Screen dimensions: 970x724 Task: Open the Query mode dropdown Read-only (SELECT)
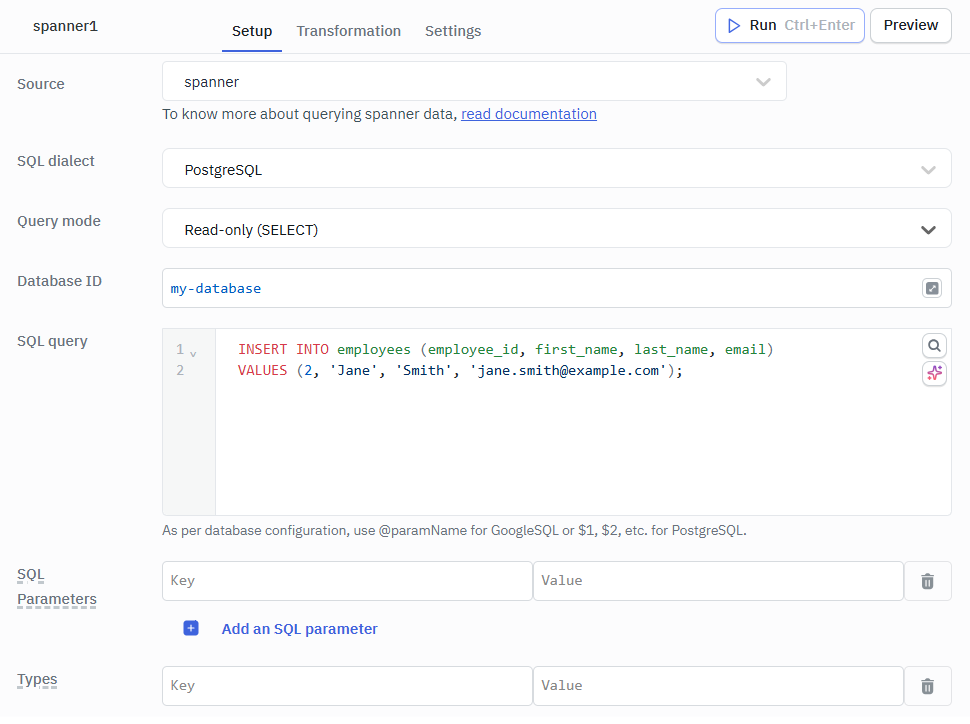(556, 228)
